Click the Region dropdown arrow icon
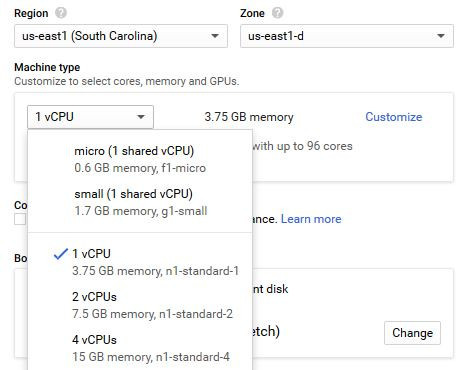 pos(215,36)
